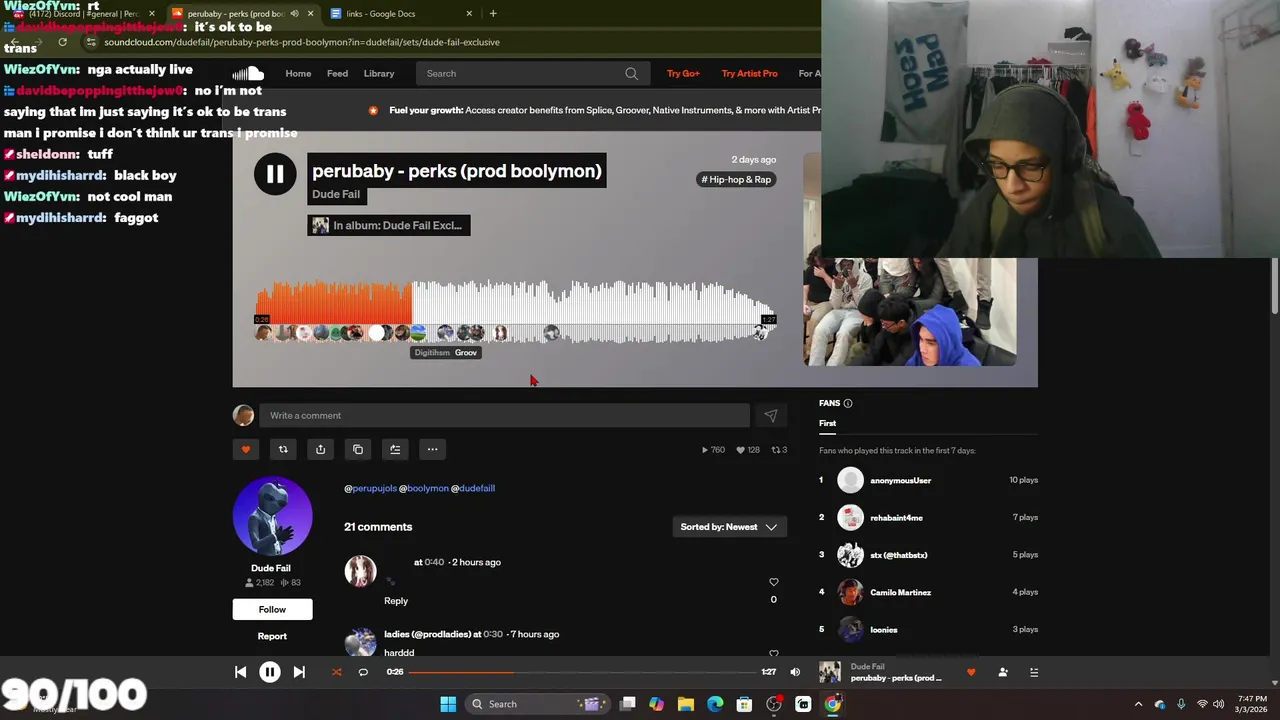1280x720 pixels.
Task: Open the share dialog for the track
Action: [x=320, y=449]
